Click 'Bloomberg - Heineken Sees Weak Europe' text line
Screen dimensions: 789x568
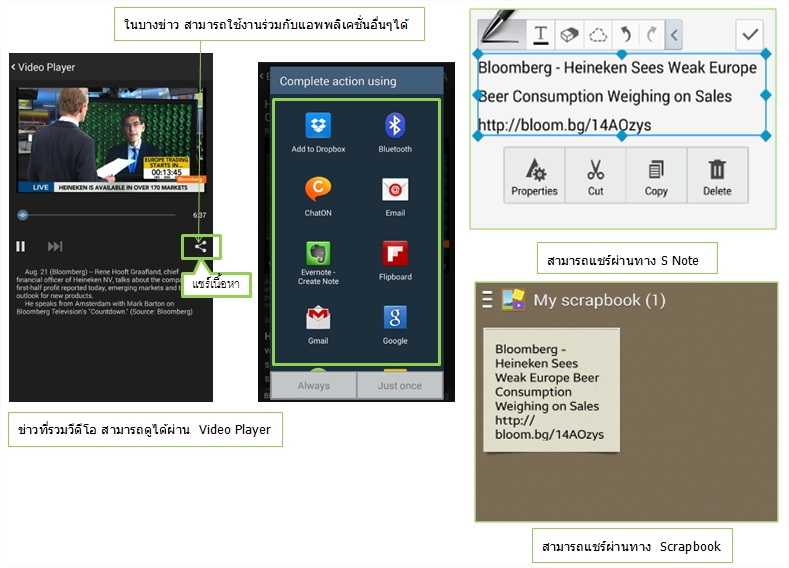point(617,67)
